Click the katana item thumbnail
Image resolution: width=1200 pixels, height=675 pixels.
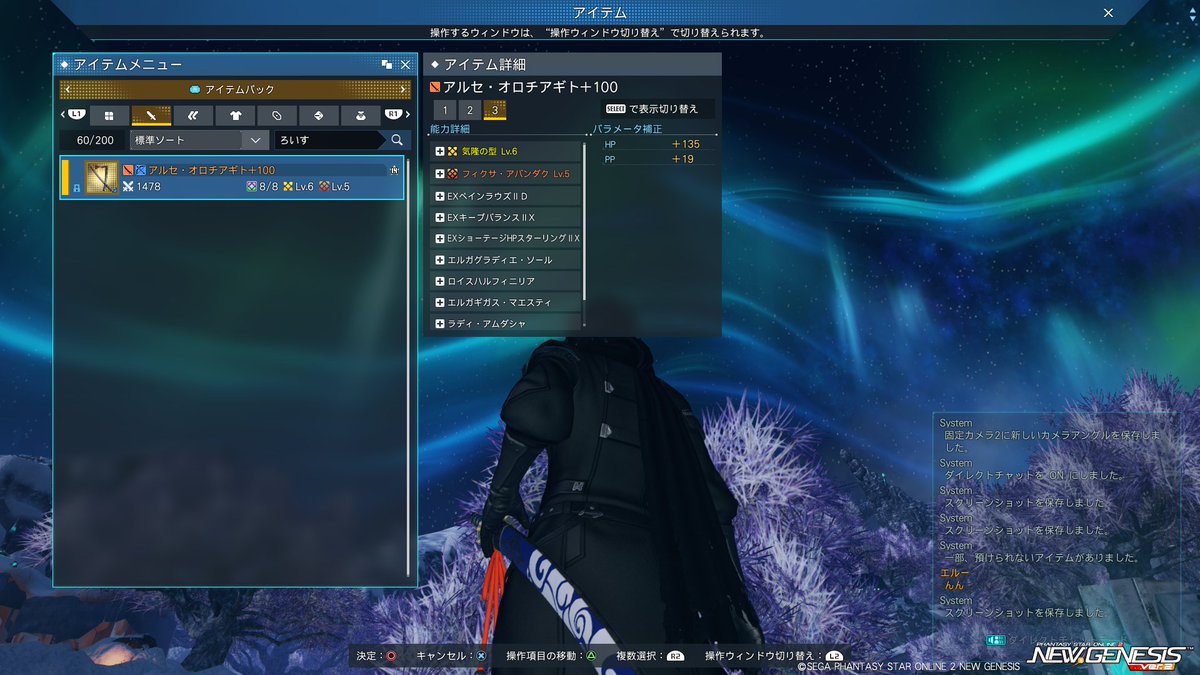[102, 178]
